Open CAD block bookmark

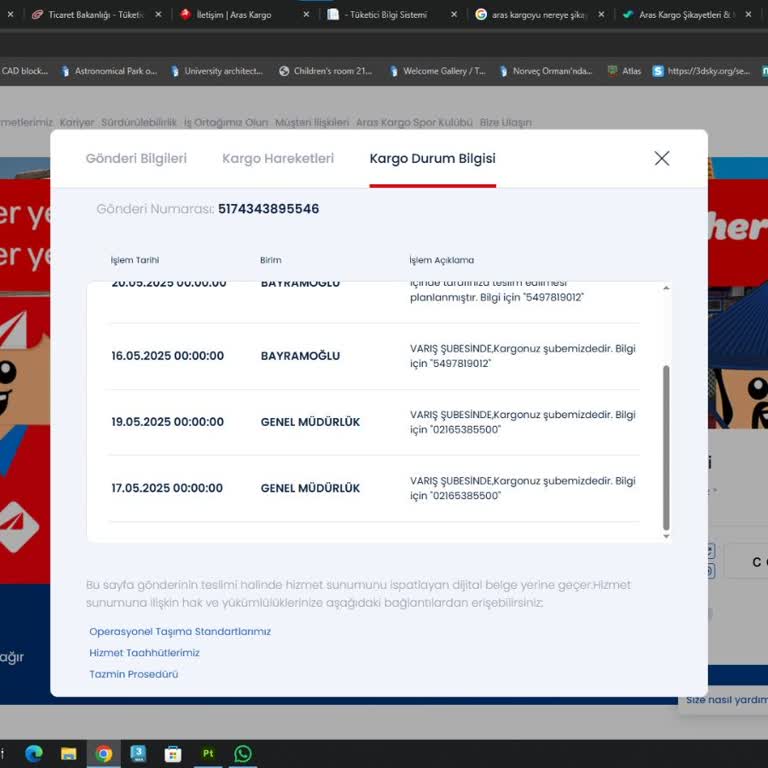(x=24, y=71)
